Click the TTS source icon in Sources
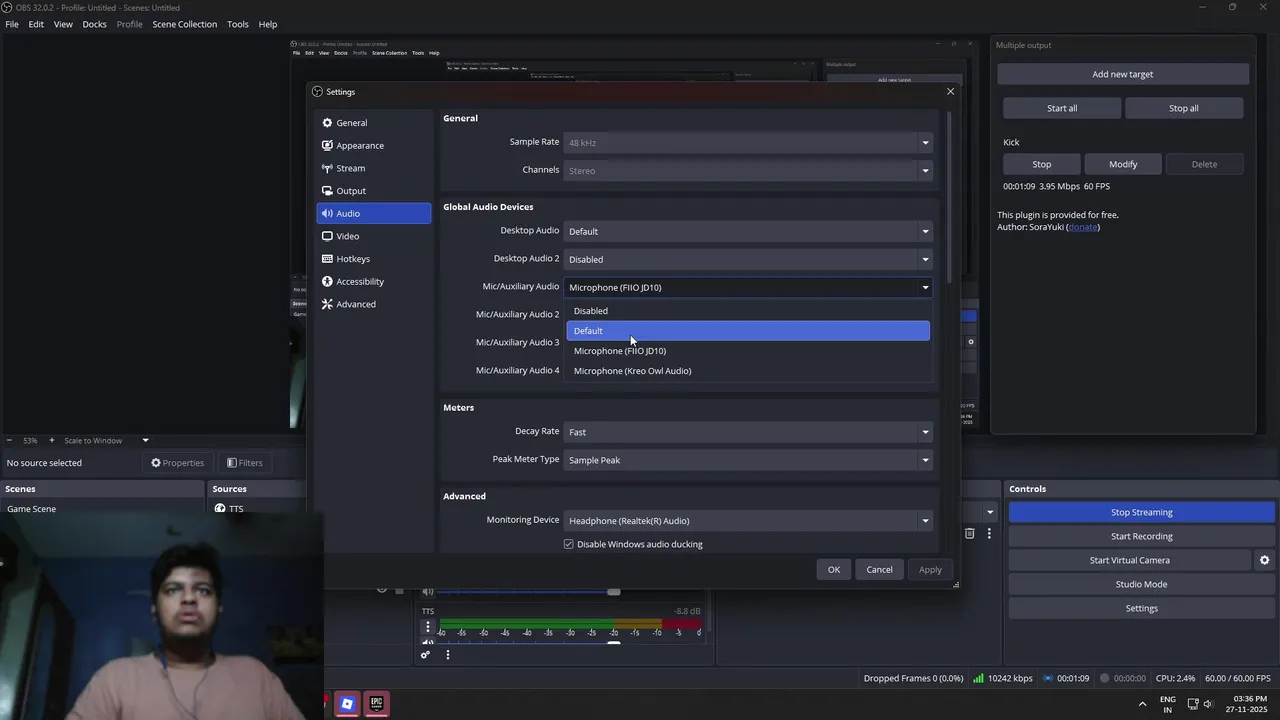The width and height of the screenshot is (1280, 720). tap(220, 509)
